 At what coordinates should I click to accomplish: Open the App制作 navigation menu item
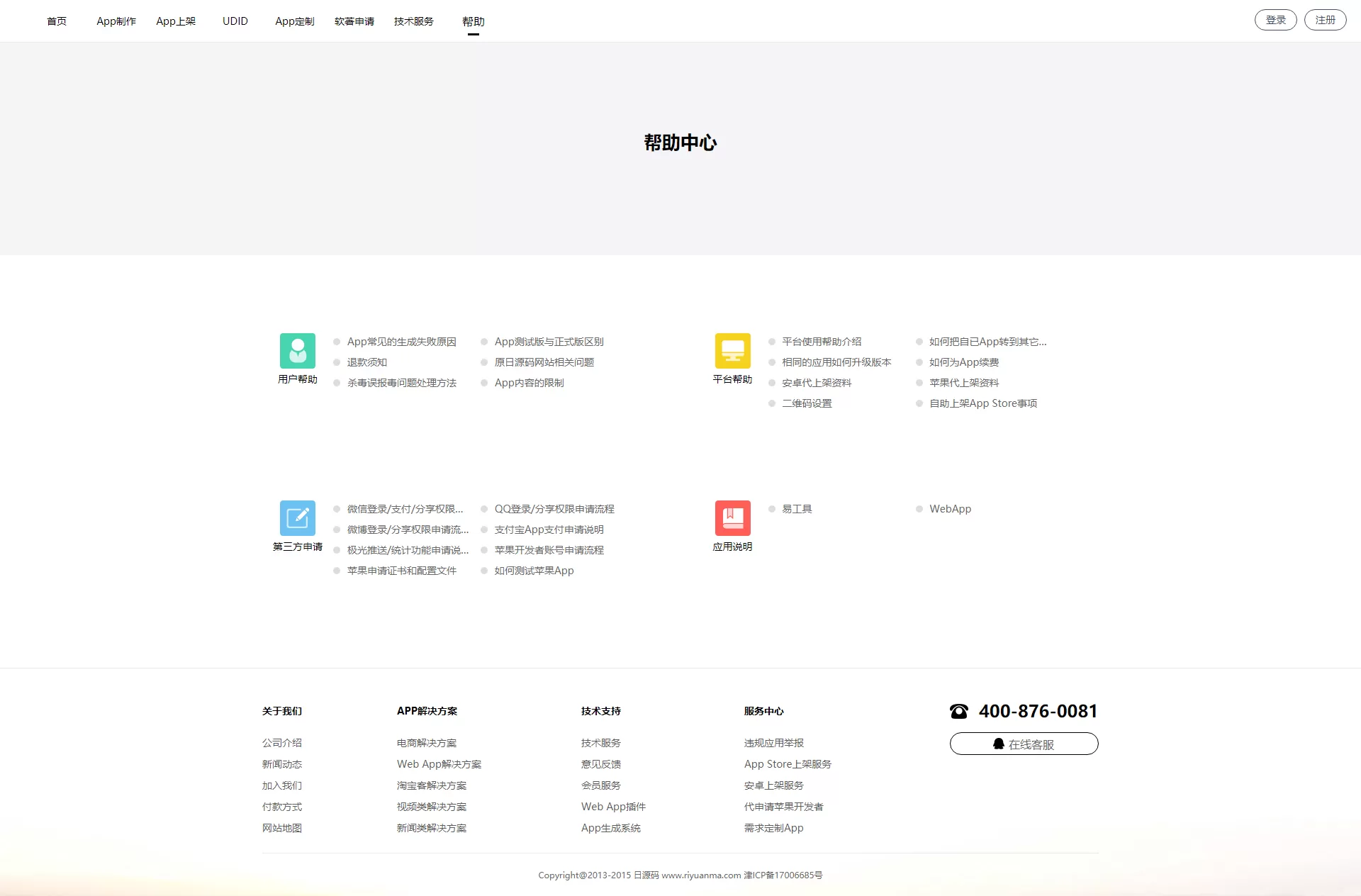(116, 21)
